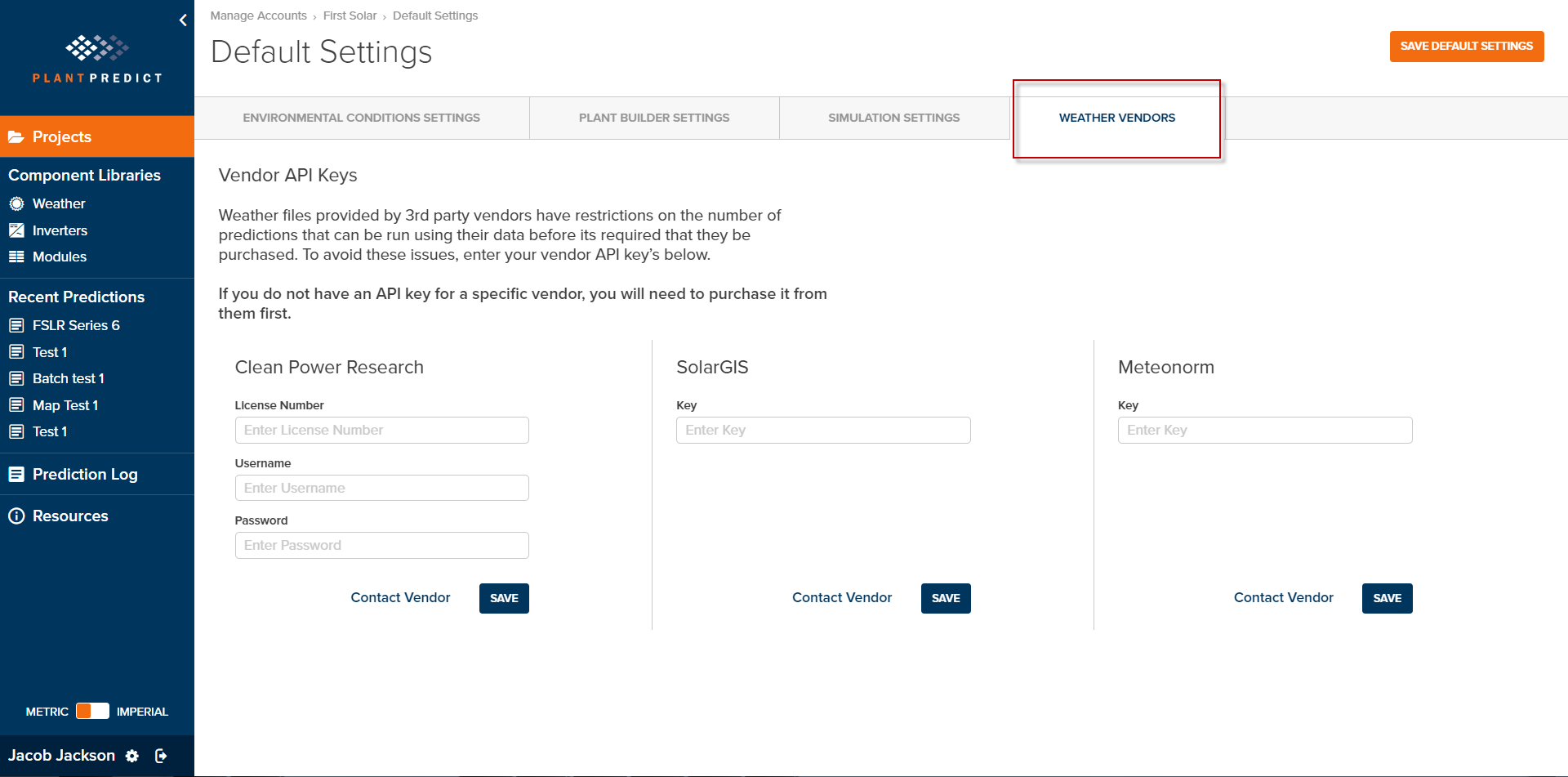
Task: Go to Manage Accounts breadcrumb
Action: (258, 16)
